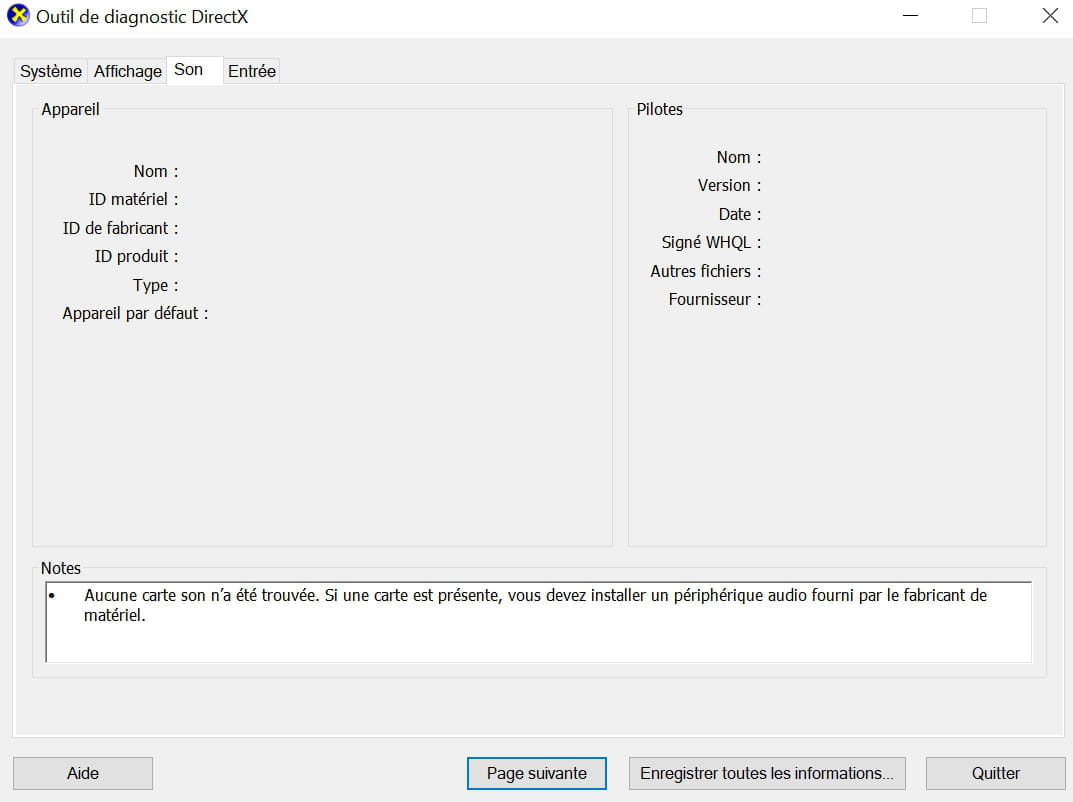Click the Notes group heading
Viewport: 1073px width, 802px height.
[x=61, y=568]
